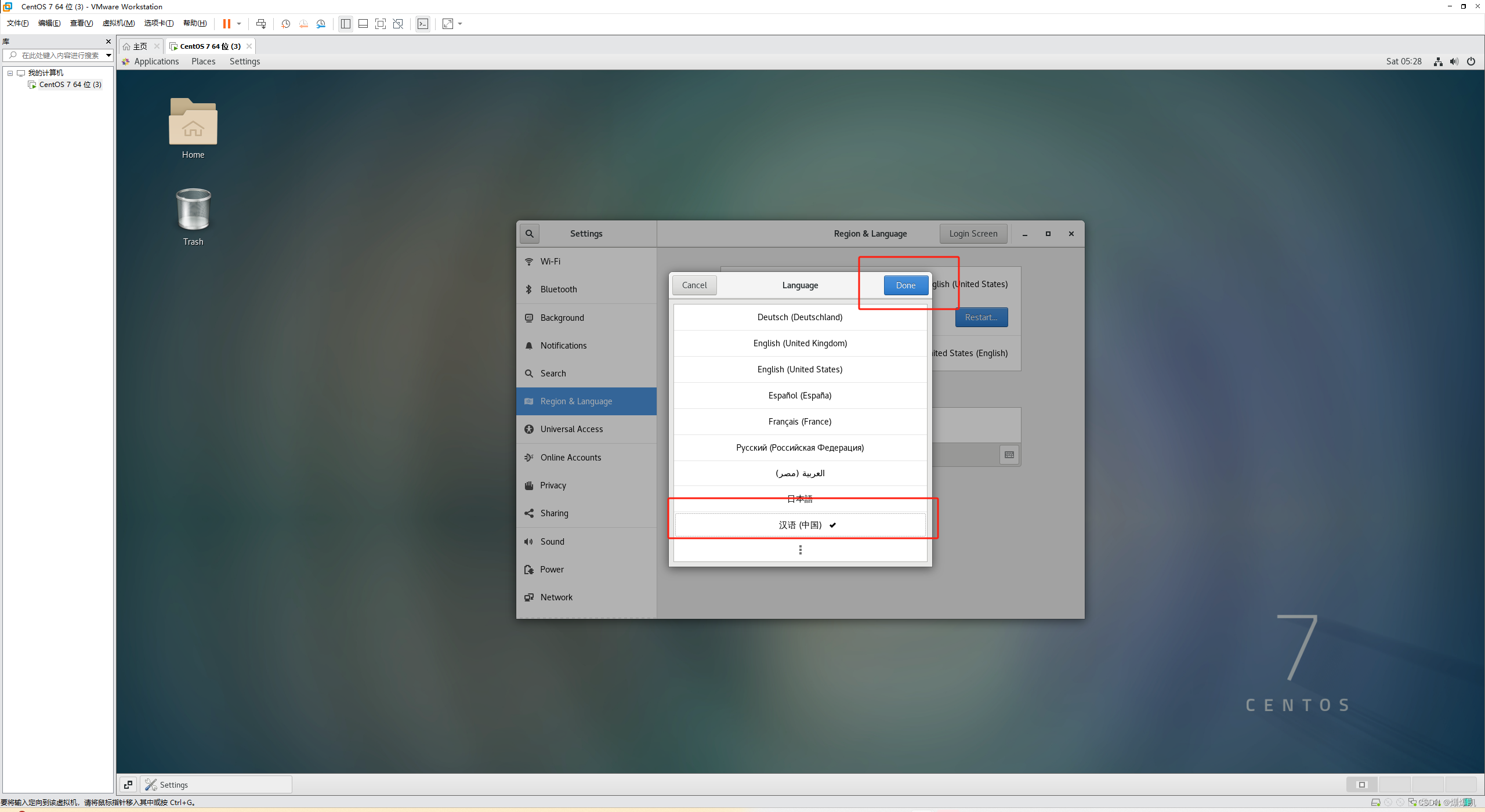1485x812 pixels.
Task: Click the Restart... button
Action: click(981, 317)
